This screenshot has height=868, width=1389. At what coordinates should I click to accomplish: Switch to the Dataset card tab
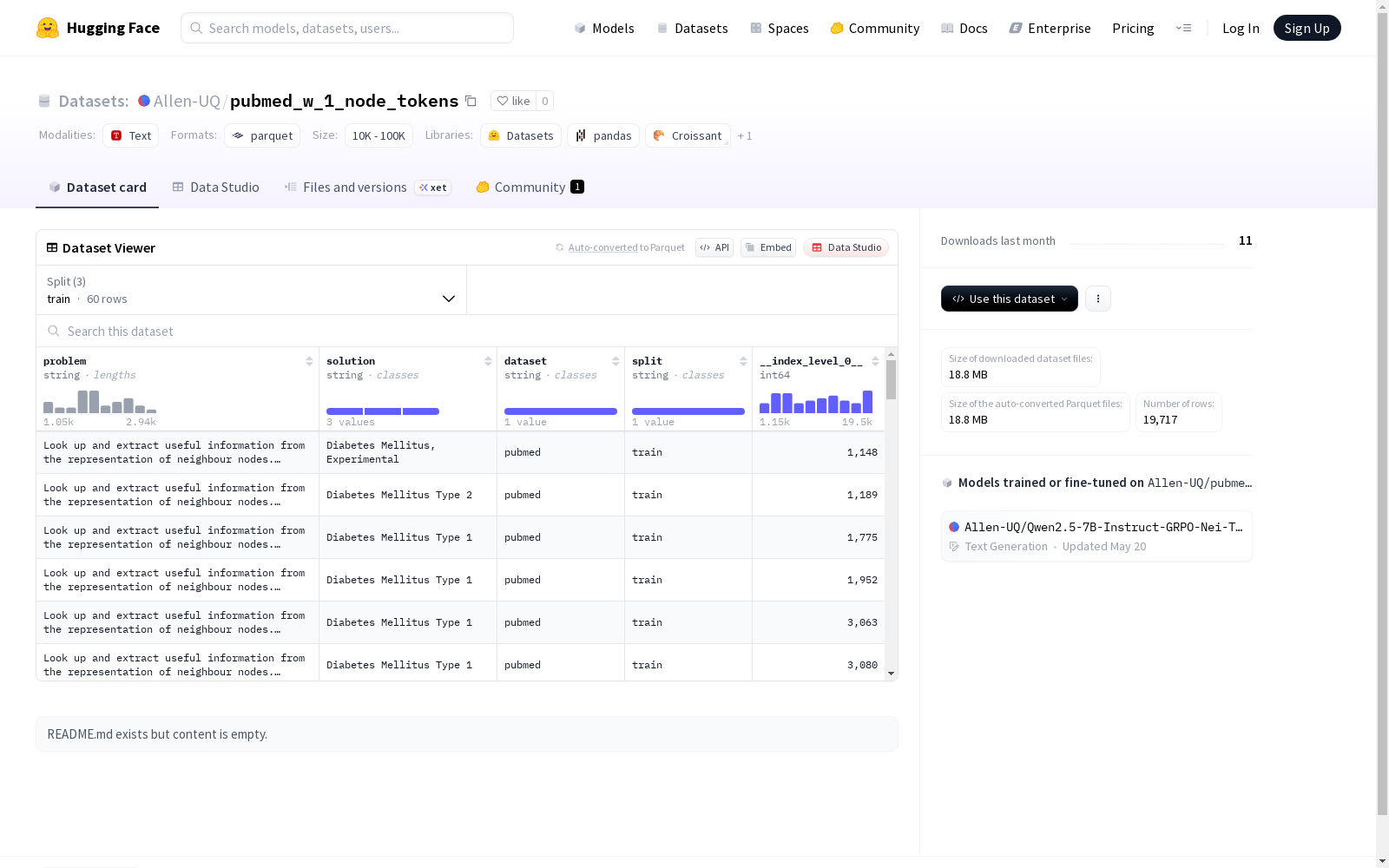point(97,187)
